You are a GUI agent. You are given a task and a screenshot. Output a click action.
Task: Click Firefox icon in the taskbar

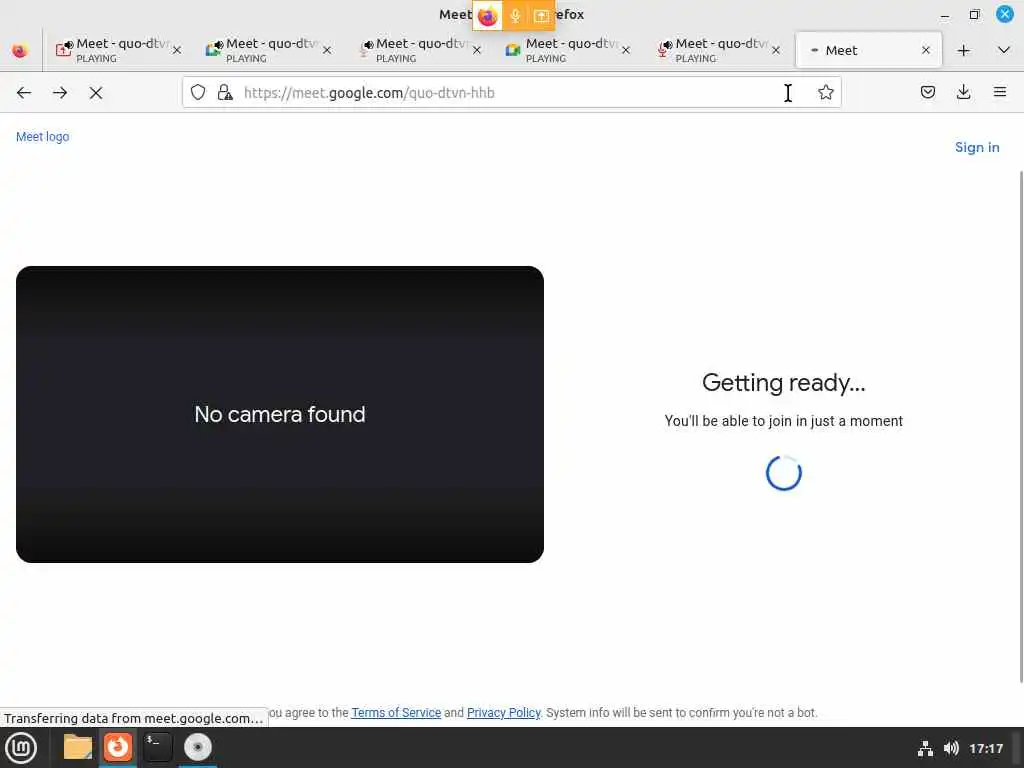(x=118, y=747)
